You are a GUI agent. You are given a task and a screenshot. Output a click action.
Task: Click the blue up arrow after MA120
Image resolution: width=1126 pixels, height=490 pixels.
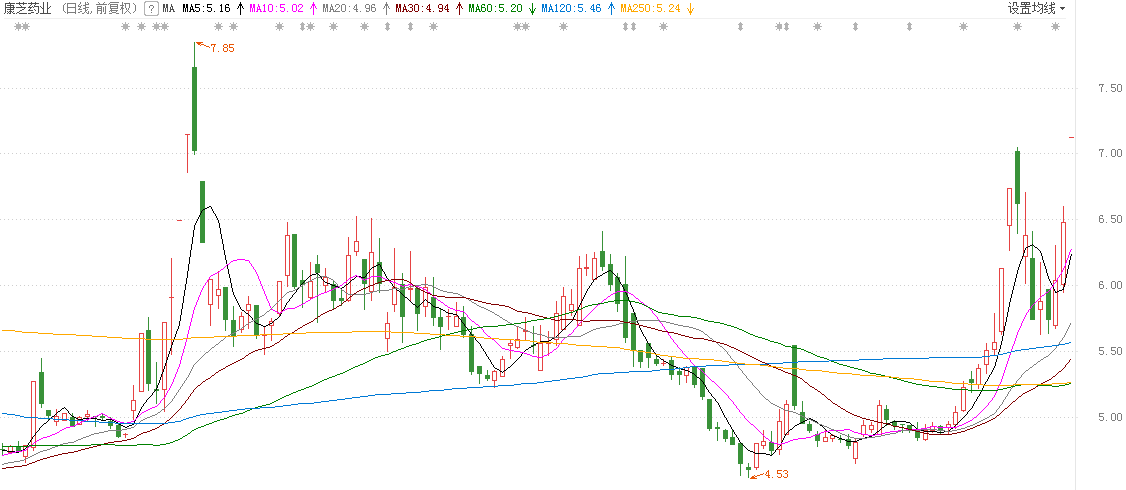click(x=611, y=8)
